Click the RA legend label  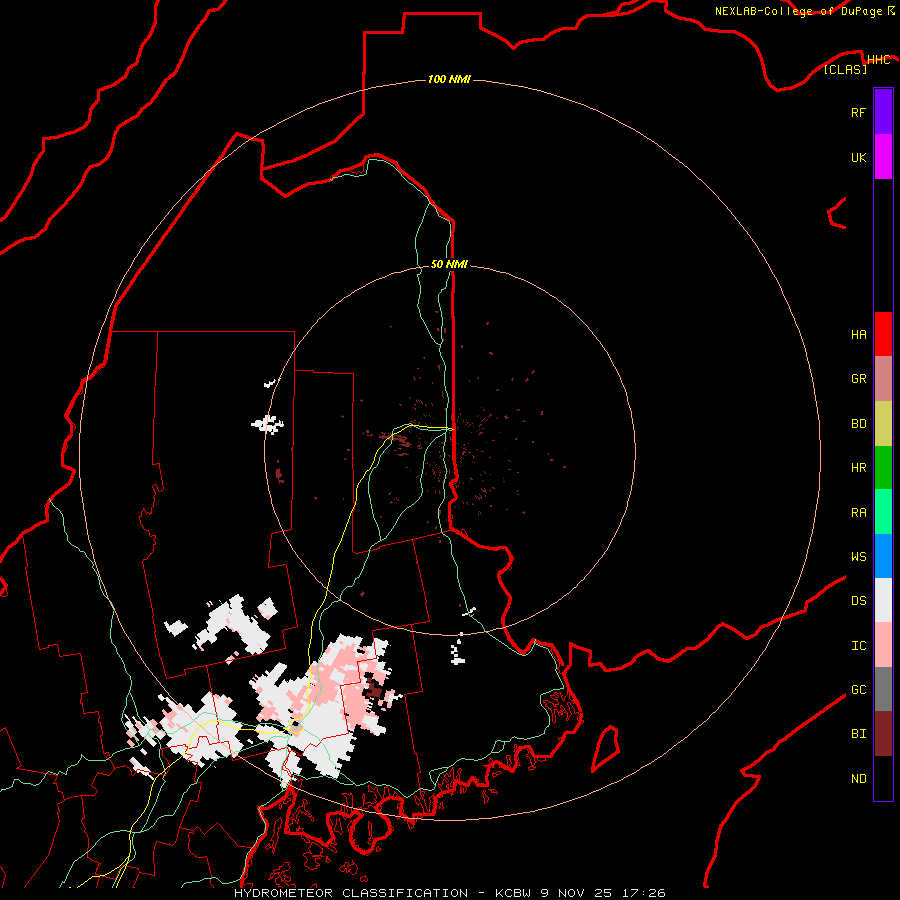click(858, 513)
